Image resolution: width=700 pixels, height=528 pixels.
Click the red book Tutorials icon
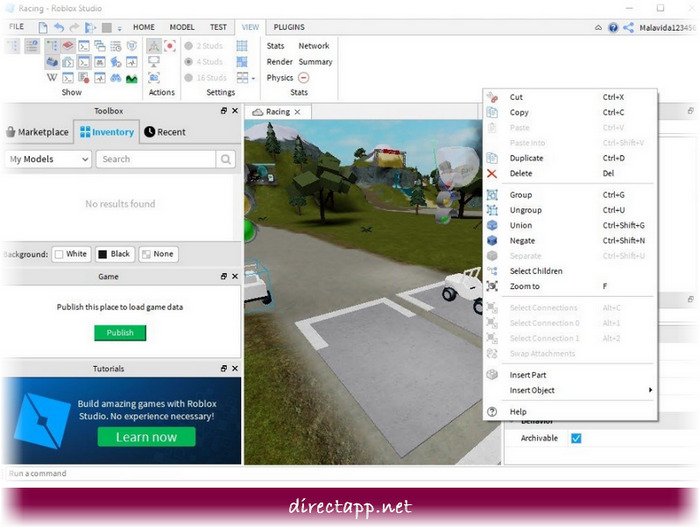pos(68,46)
